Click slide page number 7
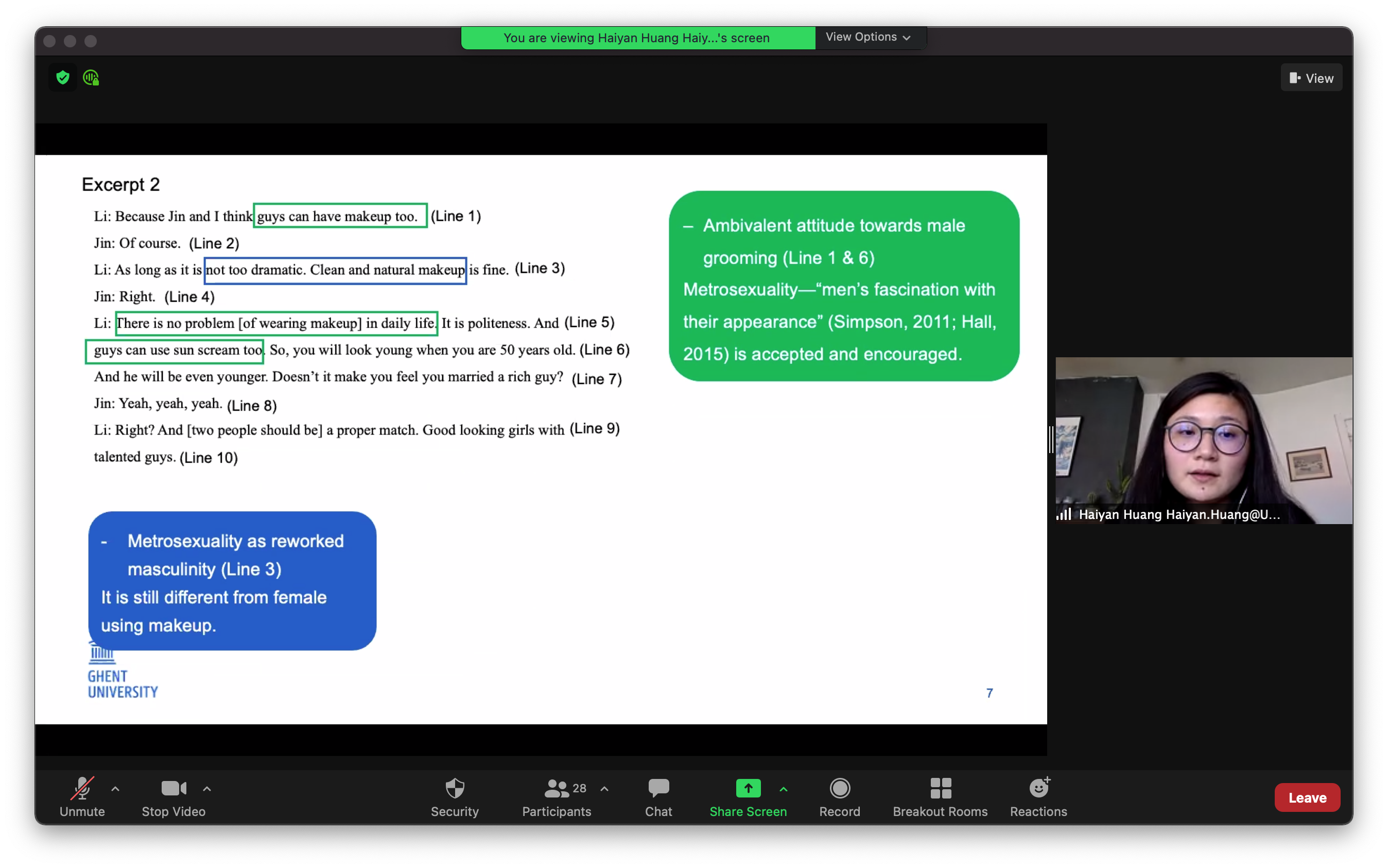This screenshot has width=1388, height=868. [x=990, y=693]
